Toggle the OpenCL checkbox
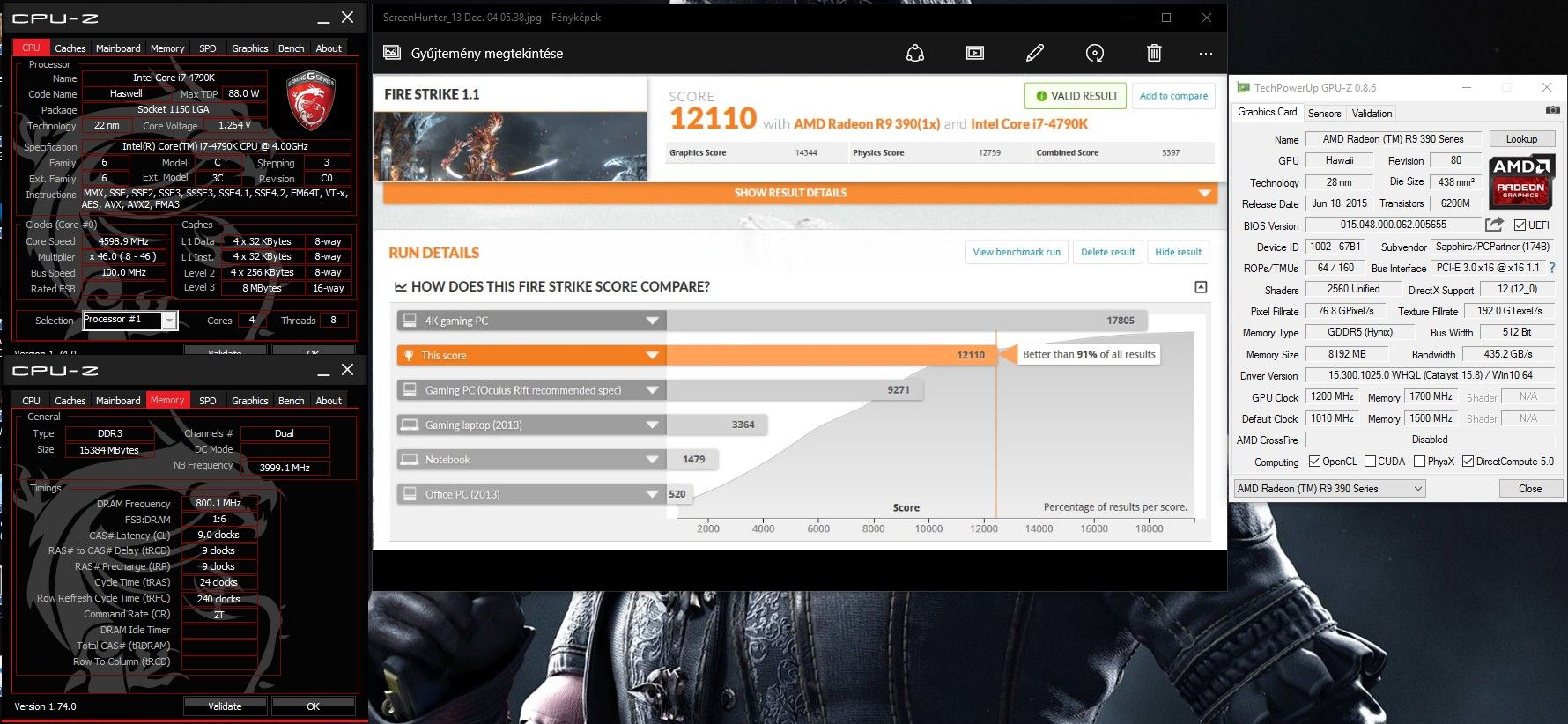1568x724 pixels. [x=1314, y=461]
